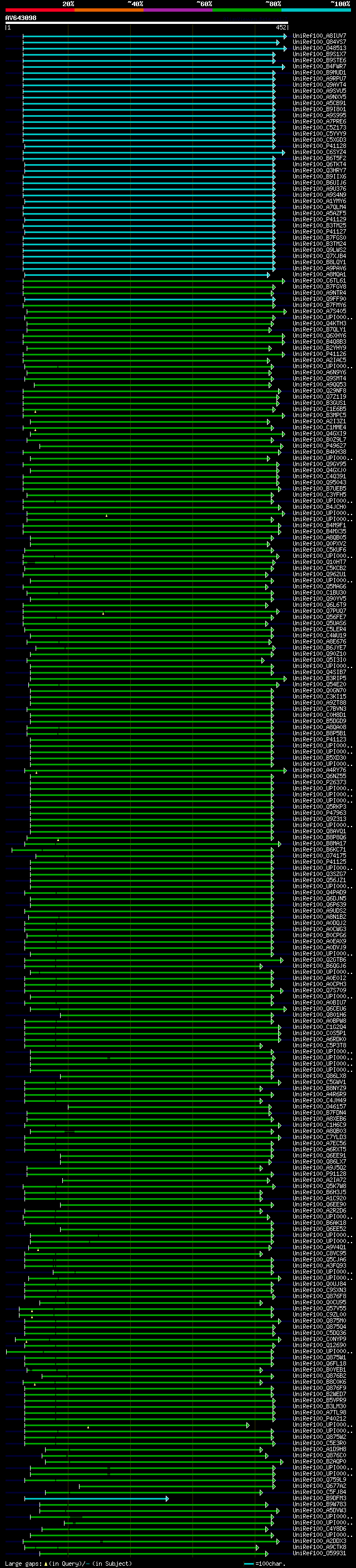Viewport: 356px width, 1568px height.
Task: Open hit UniRef100_A8IUV7
Action: tap(319, 36)
